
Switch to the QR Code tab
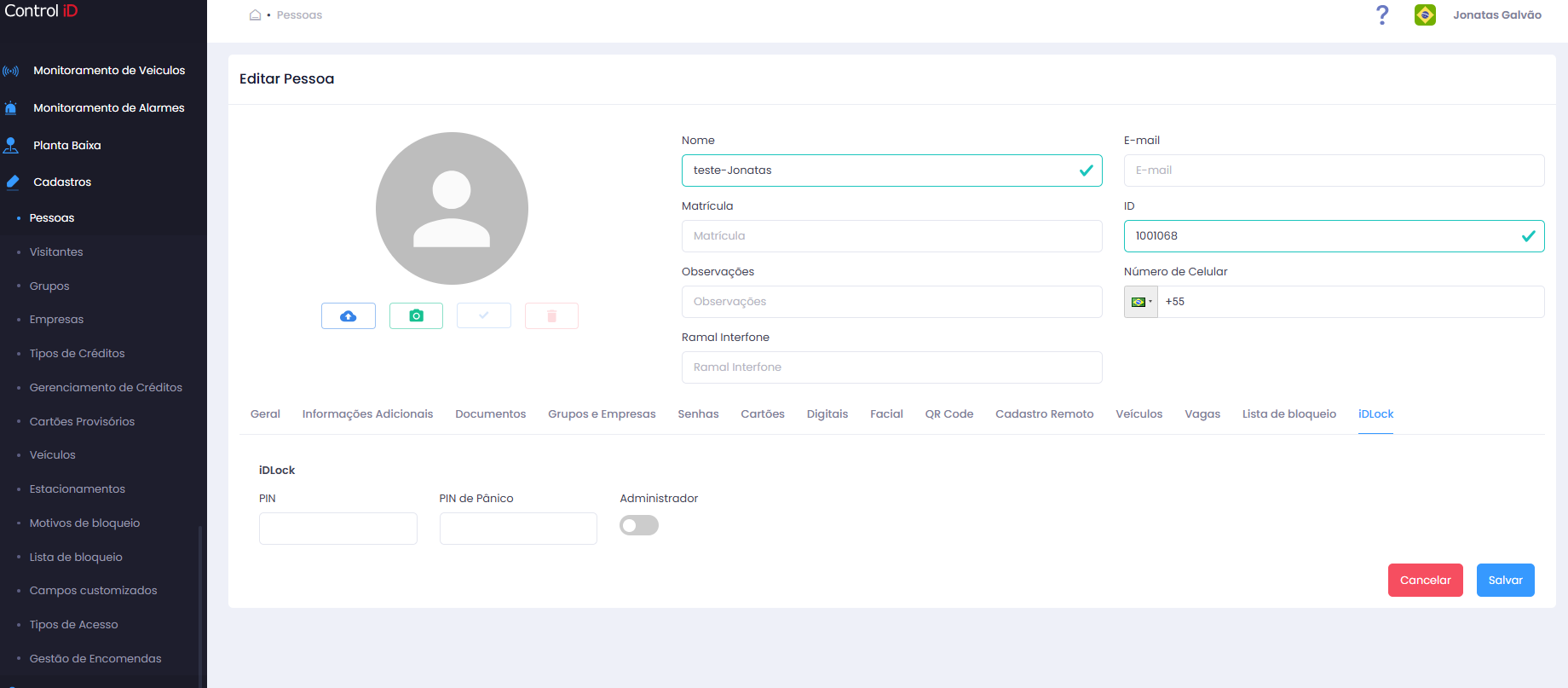tap(949, 413)
